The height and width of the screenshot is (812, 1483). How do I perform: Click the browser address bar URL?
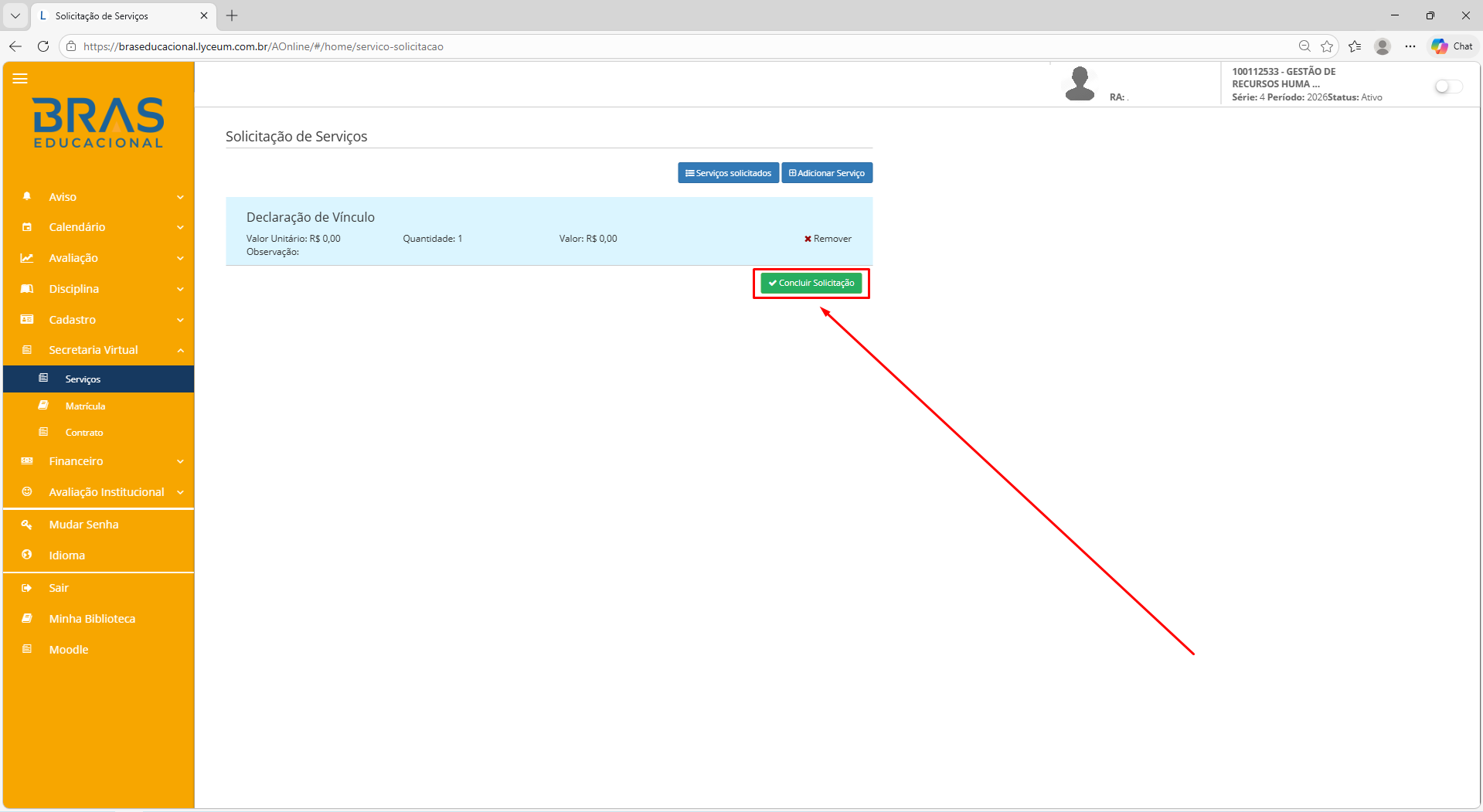pos(263,46)
